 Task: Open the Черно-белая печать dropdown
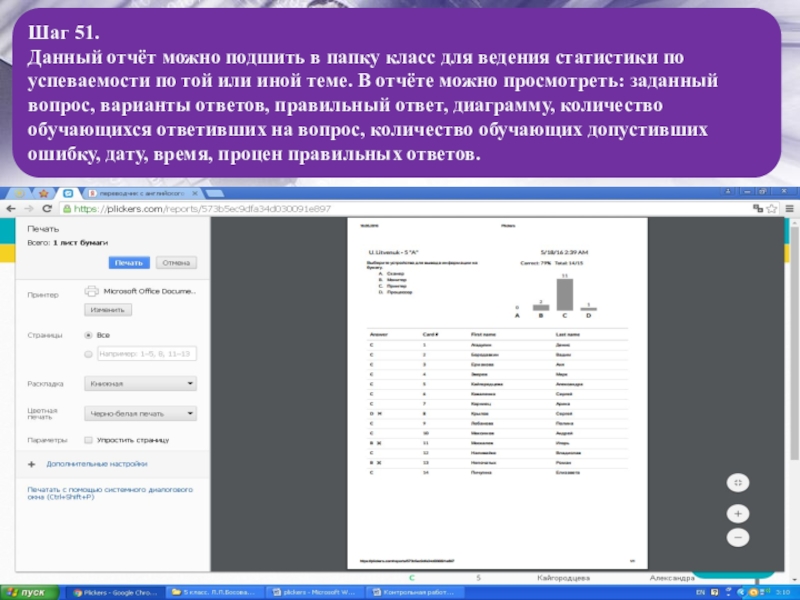click(x=140, y=414)
